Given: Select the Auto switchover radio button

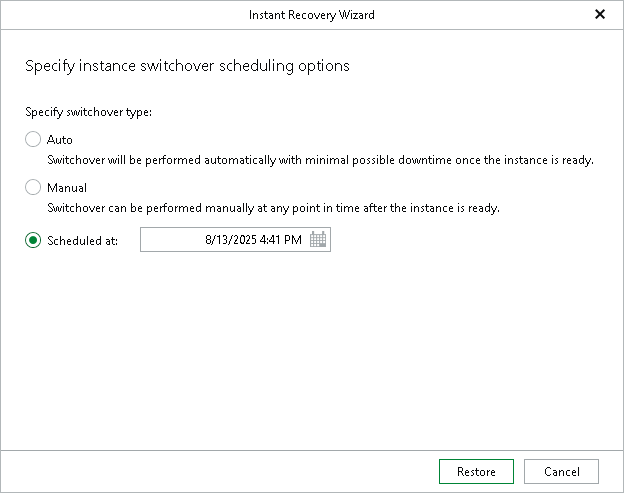Looking at the screenshot, I should (x=33, y=140).
